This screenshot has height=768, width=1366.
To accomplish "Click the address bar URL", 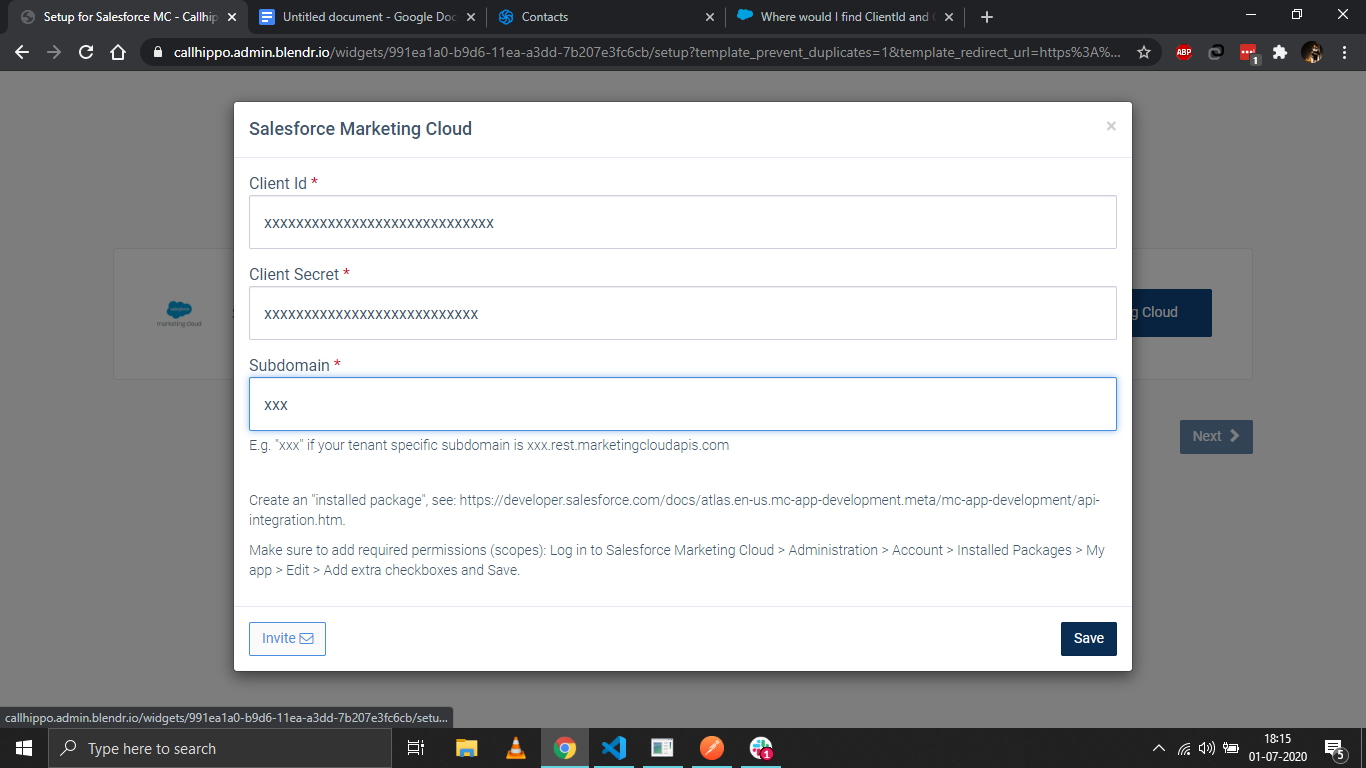I will tap(647, 52).
